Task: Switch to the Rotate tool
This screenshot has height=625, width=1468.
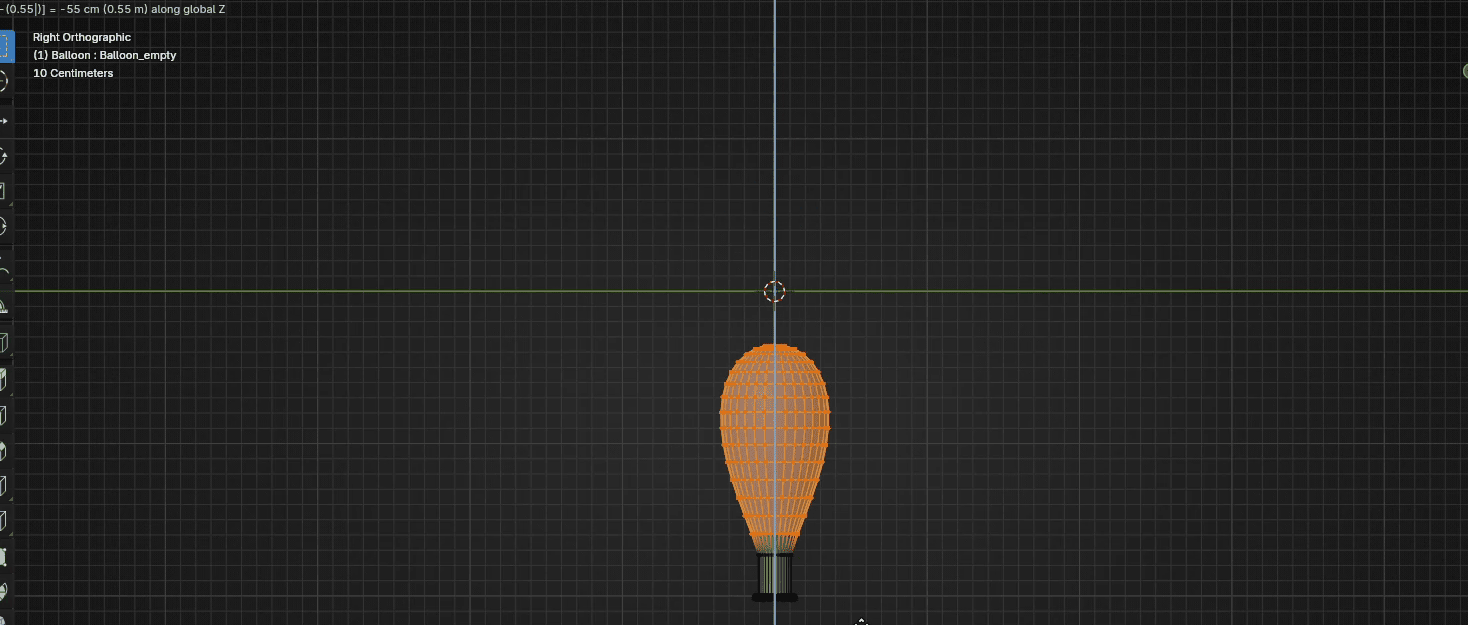Action: coord(5,156)
